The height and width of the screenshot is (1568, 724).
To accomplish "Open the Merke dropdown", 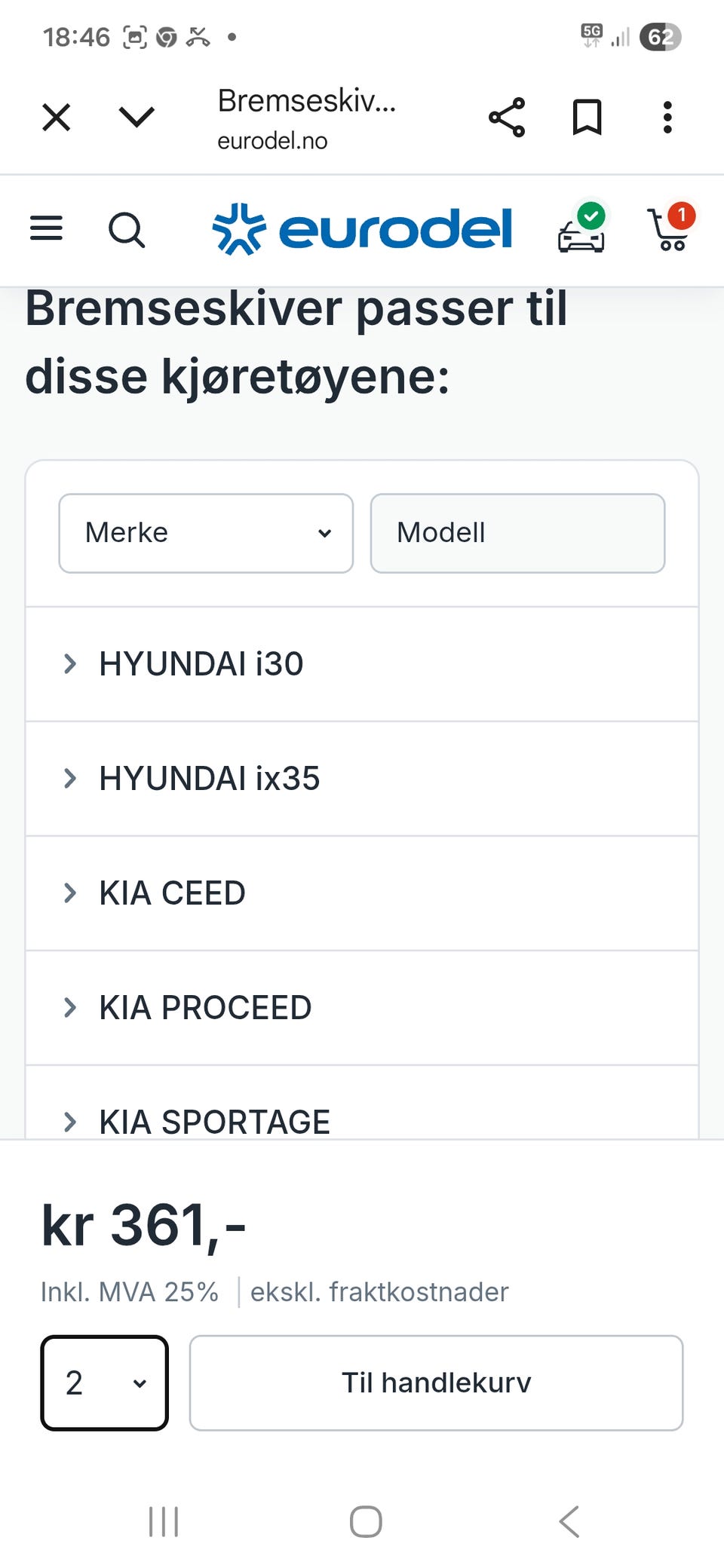I will (x=206, y=533).
